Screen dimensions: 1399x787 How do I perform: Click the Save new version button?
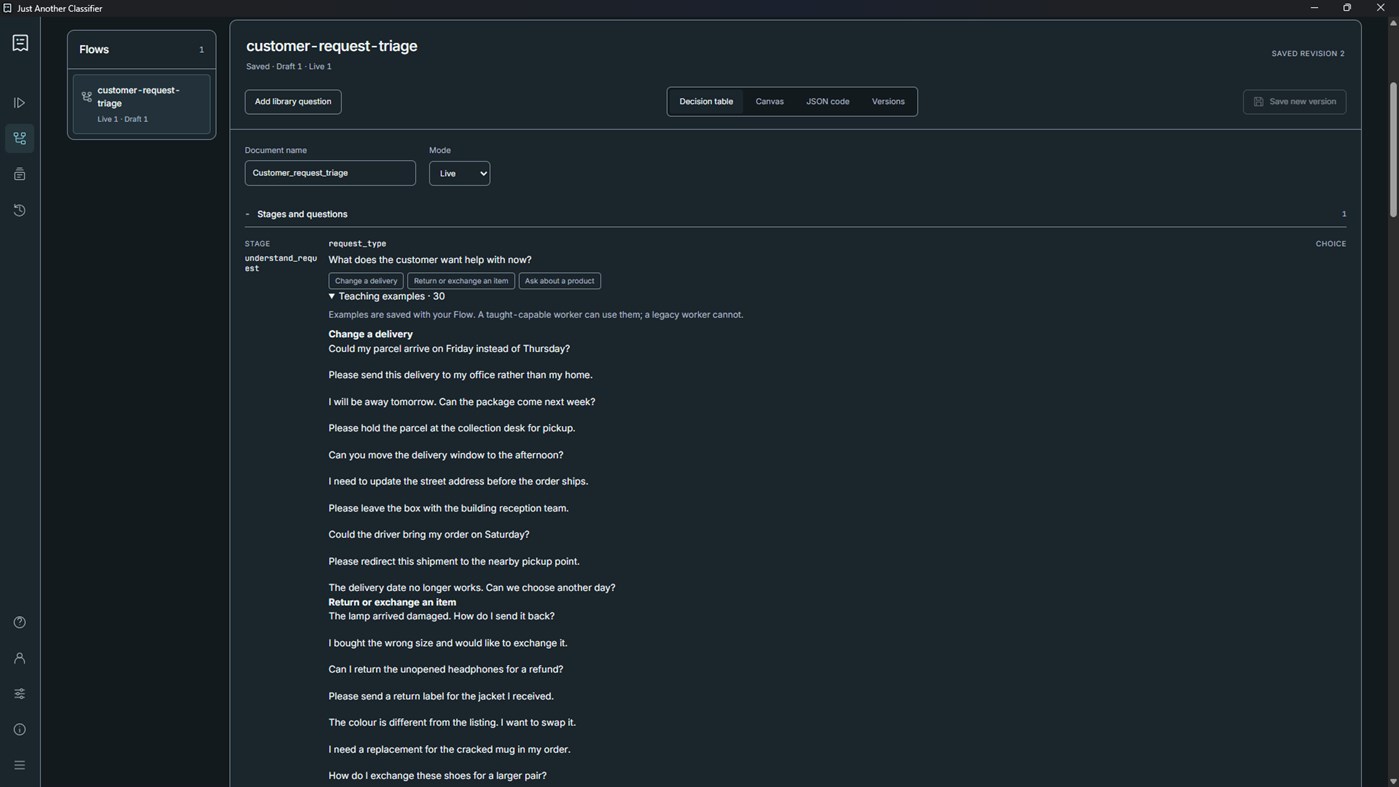point(1294,102)
